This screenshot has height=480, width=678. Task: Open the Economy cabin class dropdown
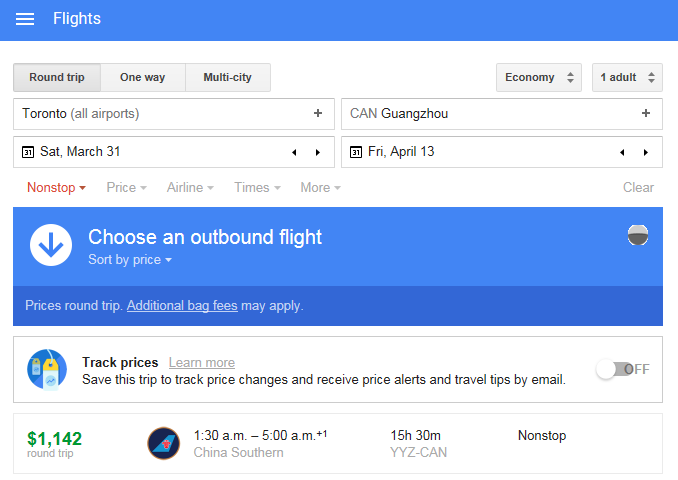pos(539,77)
